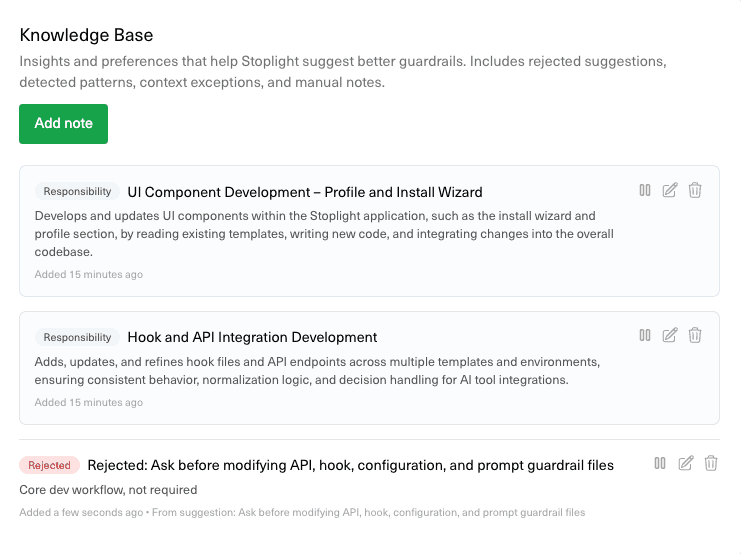Pause the Rejected guardrail suggestion entry
This screenshot has height=554, width=741.
click(x=660, y=463)
